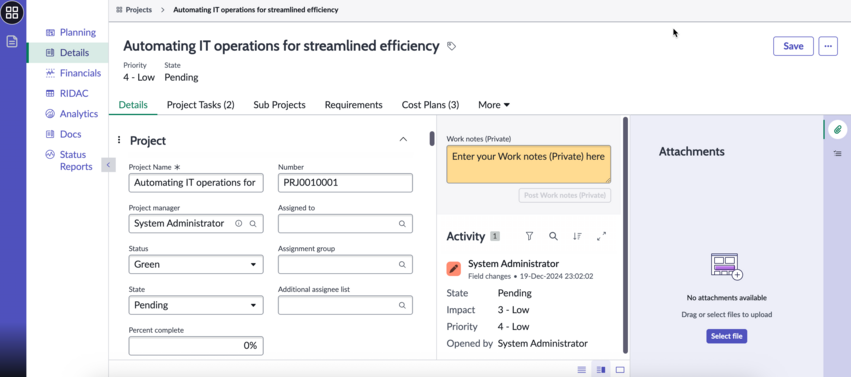
Task: Open the Project Tasks (2) tab
Action: click(x=200, y=105)
